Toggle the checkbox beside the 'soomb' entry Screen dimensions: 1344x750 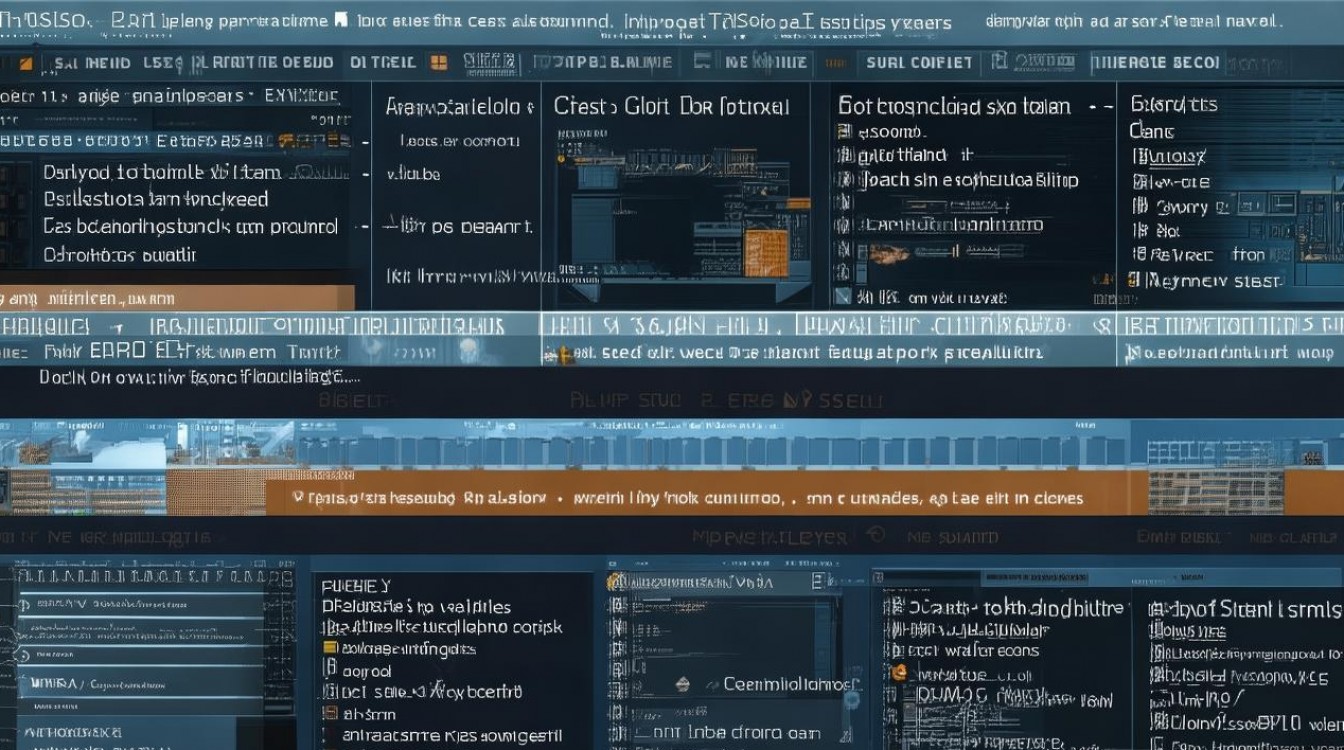point(843,131)
